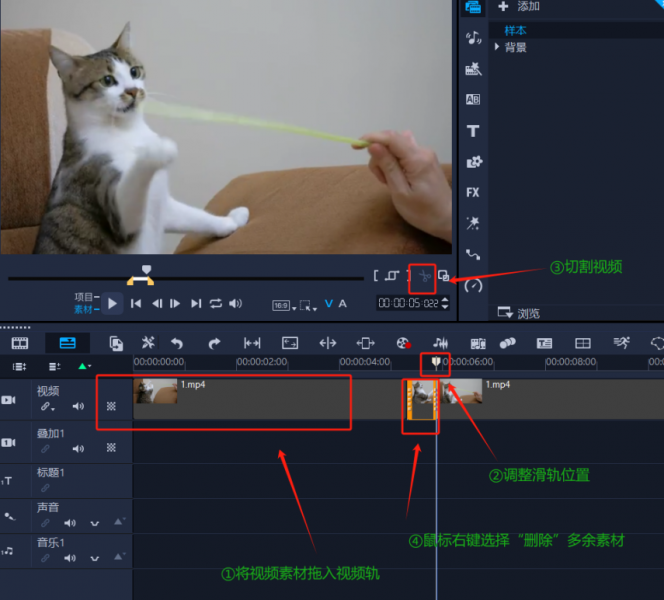664x600 pixels.
Task: Toggle ripple editing on the 视频 track
Action: pos(47,406)
